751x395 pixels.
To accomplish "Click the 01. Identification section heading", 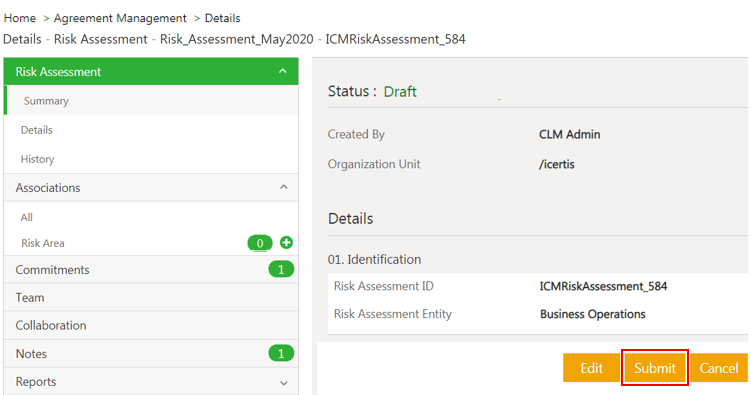I will (375, 260).
